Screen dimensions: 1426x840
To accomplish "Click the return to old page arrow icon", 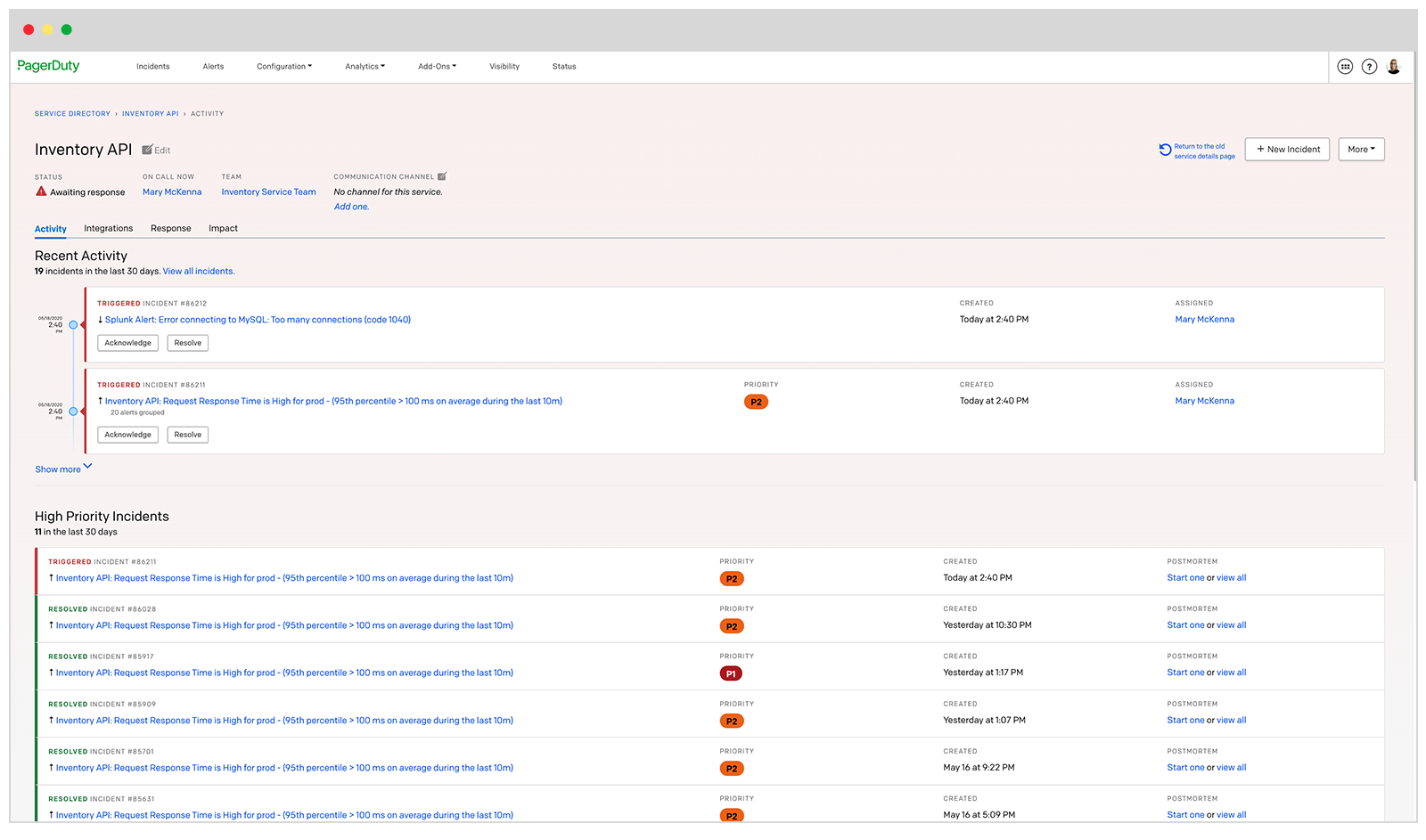I will pos(1165,150).
